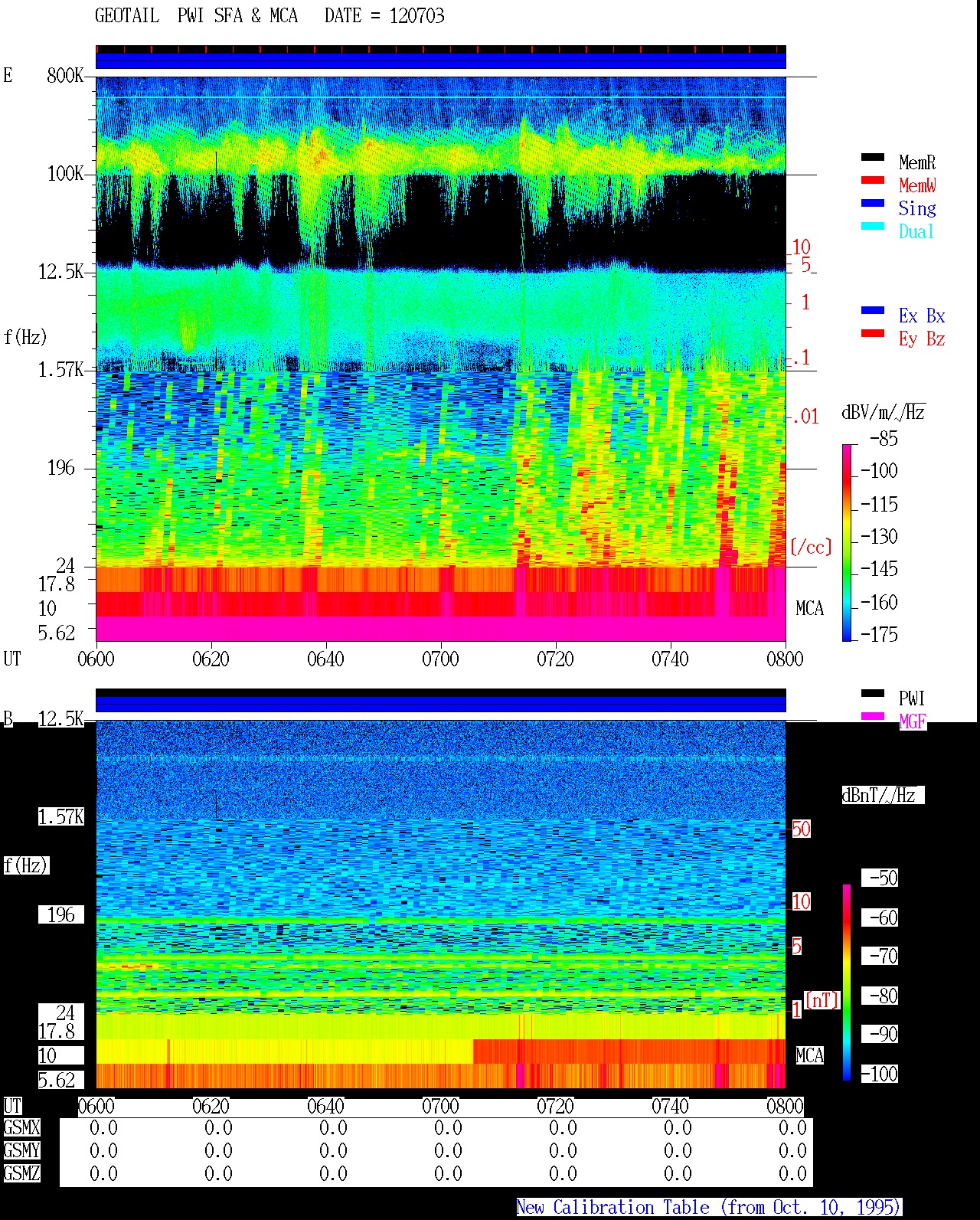The width and height of the screenshot is (980, 1220).
Task: Click the Ey Bz legend label
Action: (922, 339)
